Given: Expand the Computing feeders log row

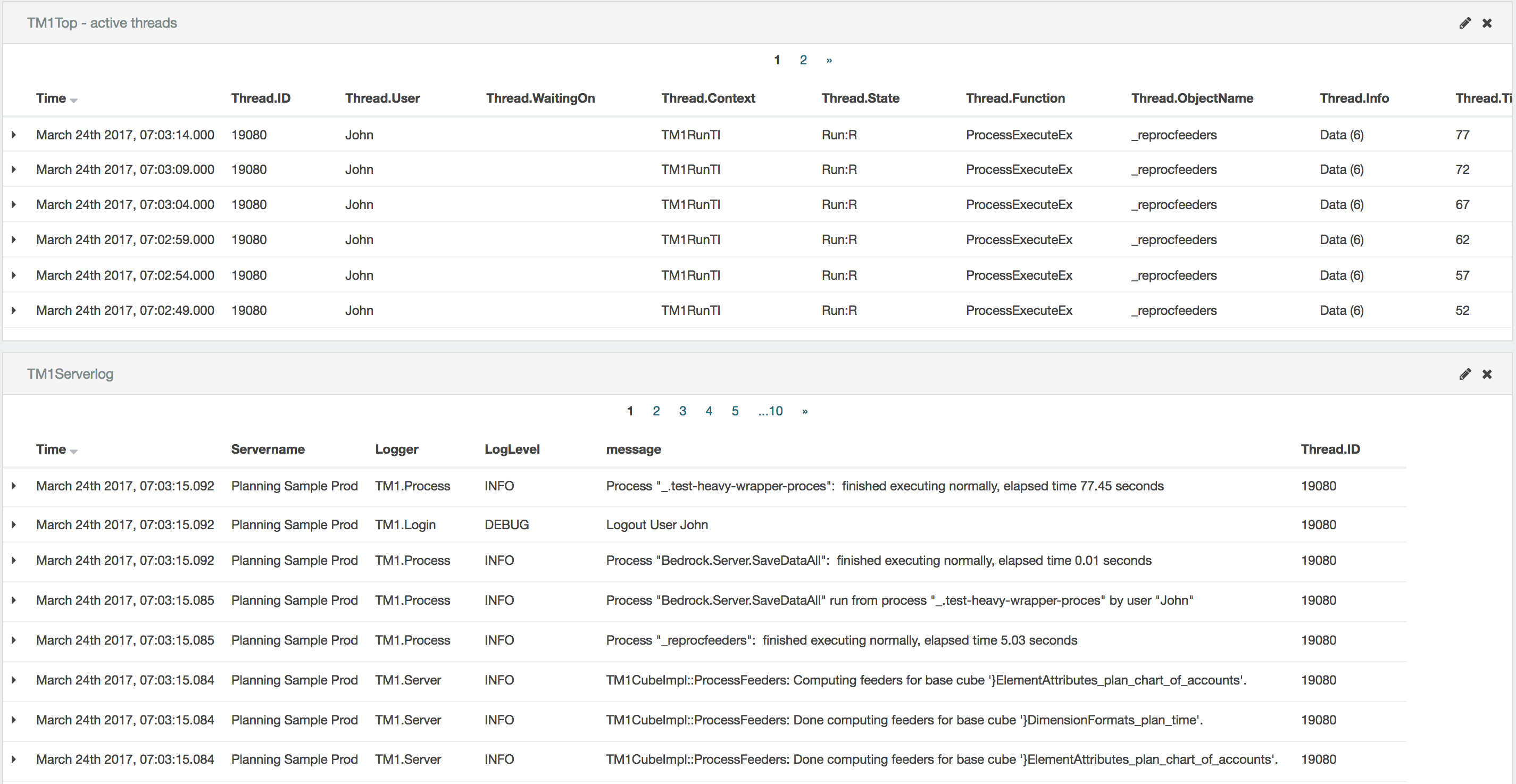Looking at the screenshot, I should click(13, 680).
